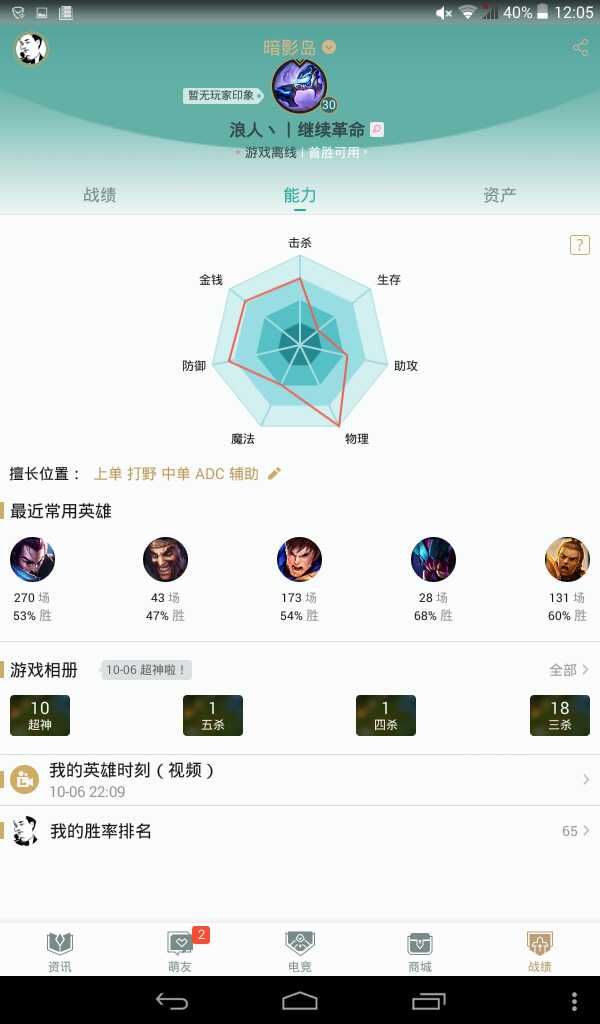Open 我的英雄时刻 video entry chevron
This screenshot has width=600, height=1024.
pyautogui.click(x=586, y=779)
